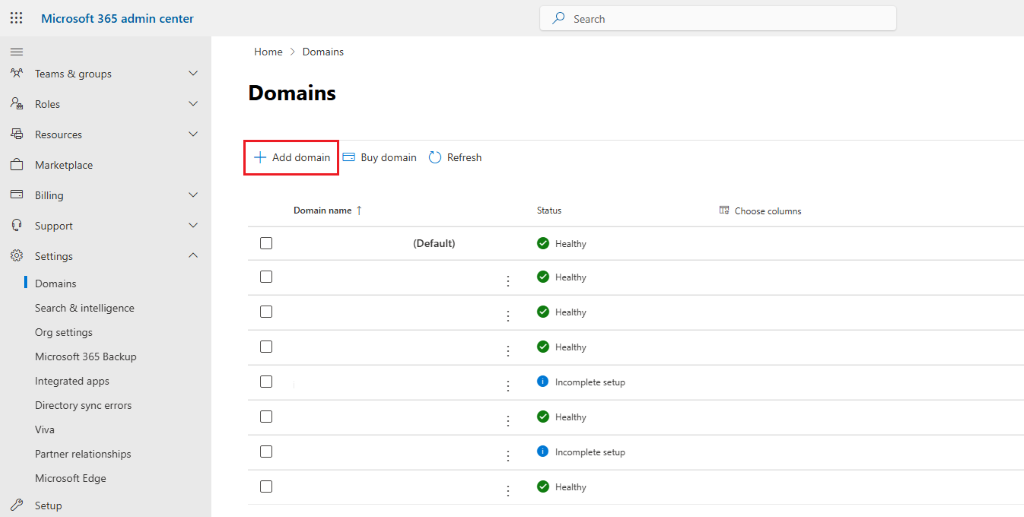Click blue info icon of first Incomplete setup
Viewport: 1024px width, 517px height.
click(x=543, y=381)
